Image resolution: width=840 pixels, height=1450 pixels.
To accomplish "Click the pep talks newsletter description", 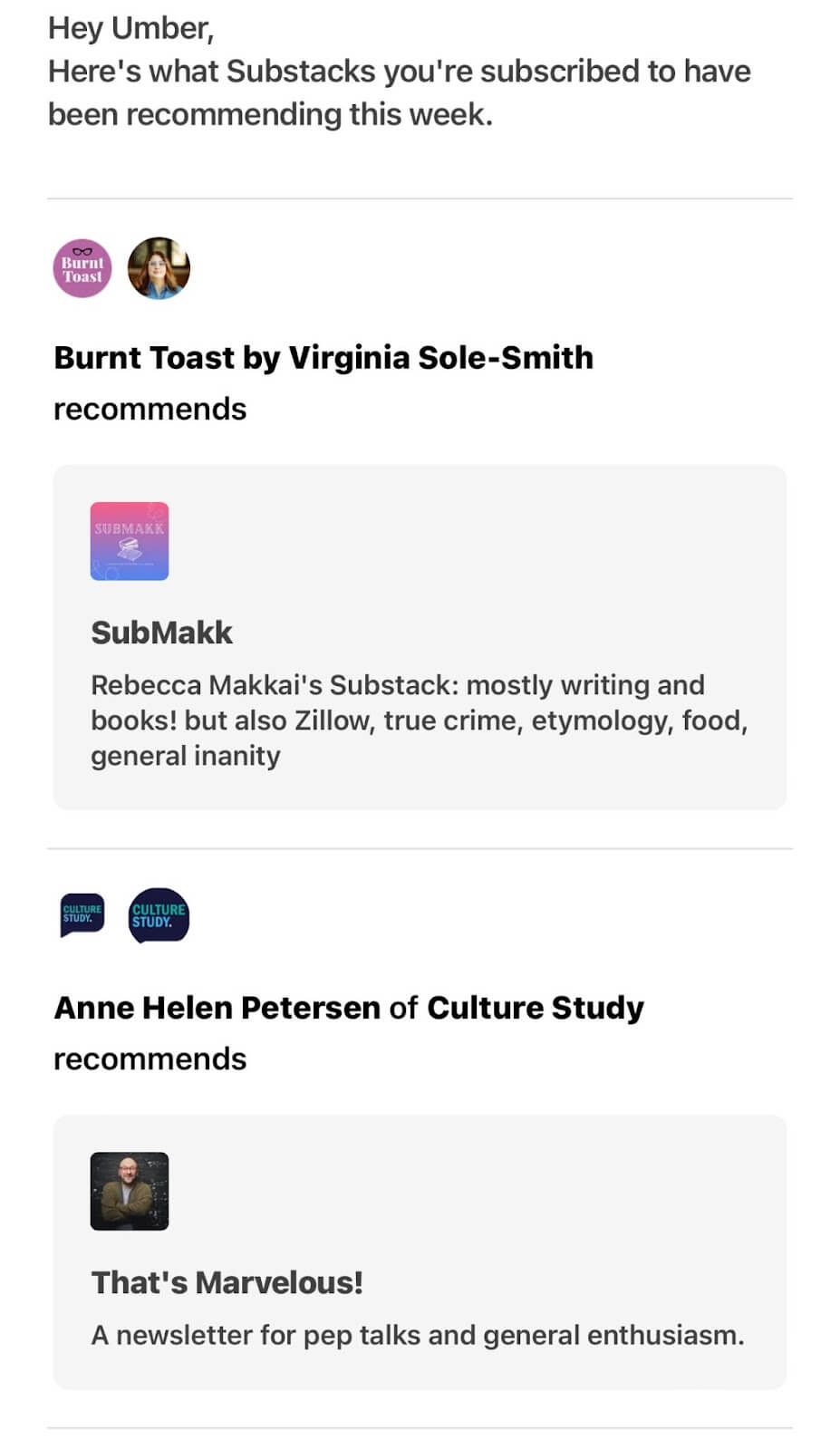I will click(418, 1335).
